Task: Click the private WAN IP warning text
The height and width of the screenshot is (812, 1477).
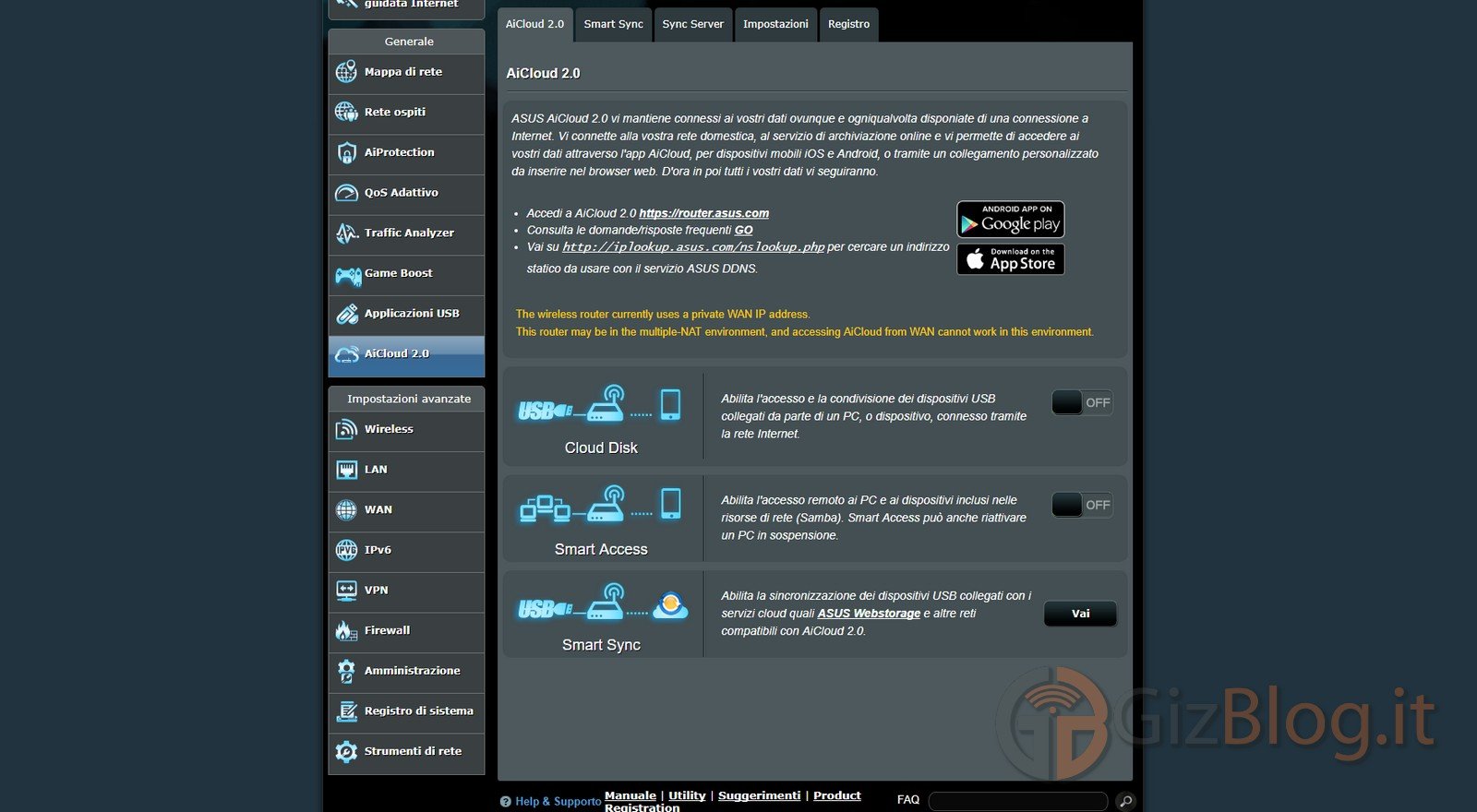Action: click(x=663, y=315)
